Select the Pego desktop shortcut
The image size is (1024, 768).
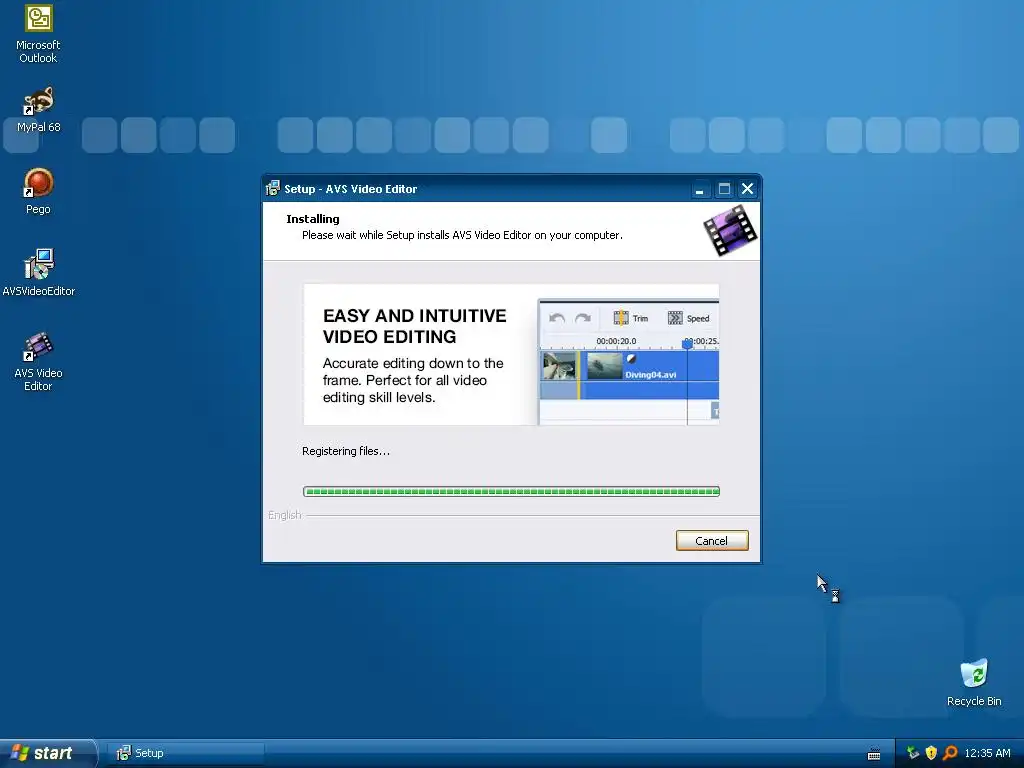pyautogui.click(x=38, y=191)
